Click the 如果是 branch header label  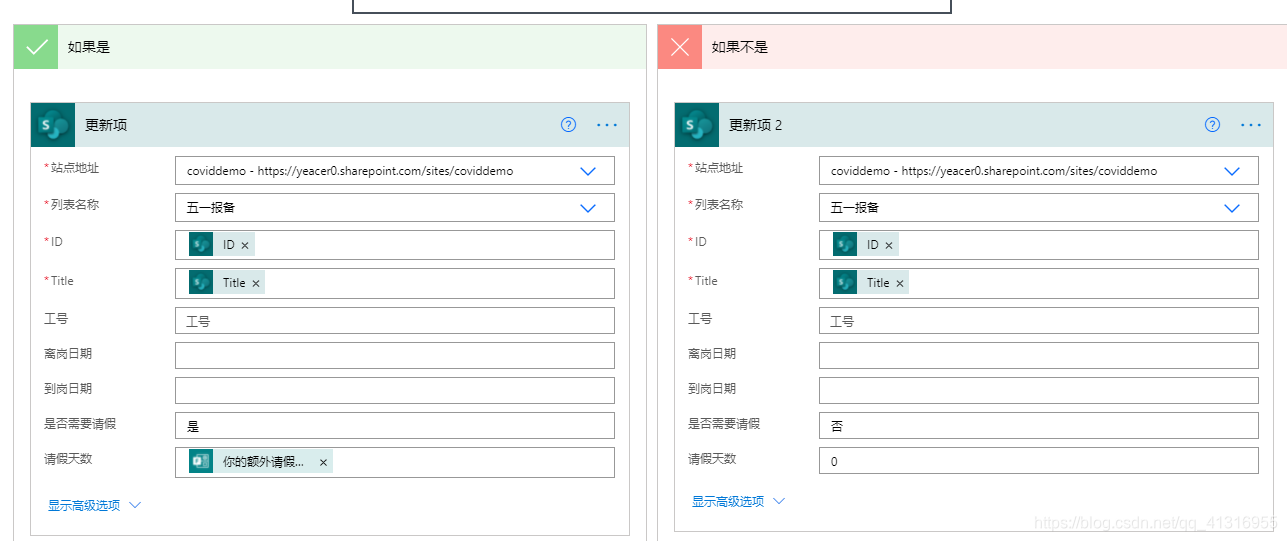coord(89,47)
